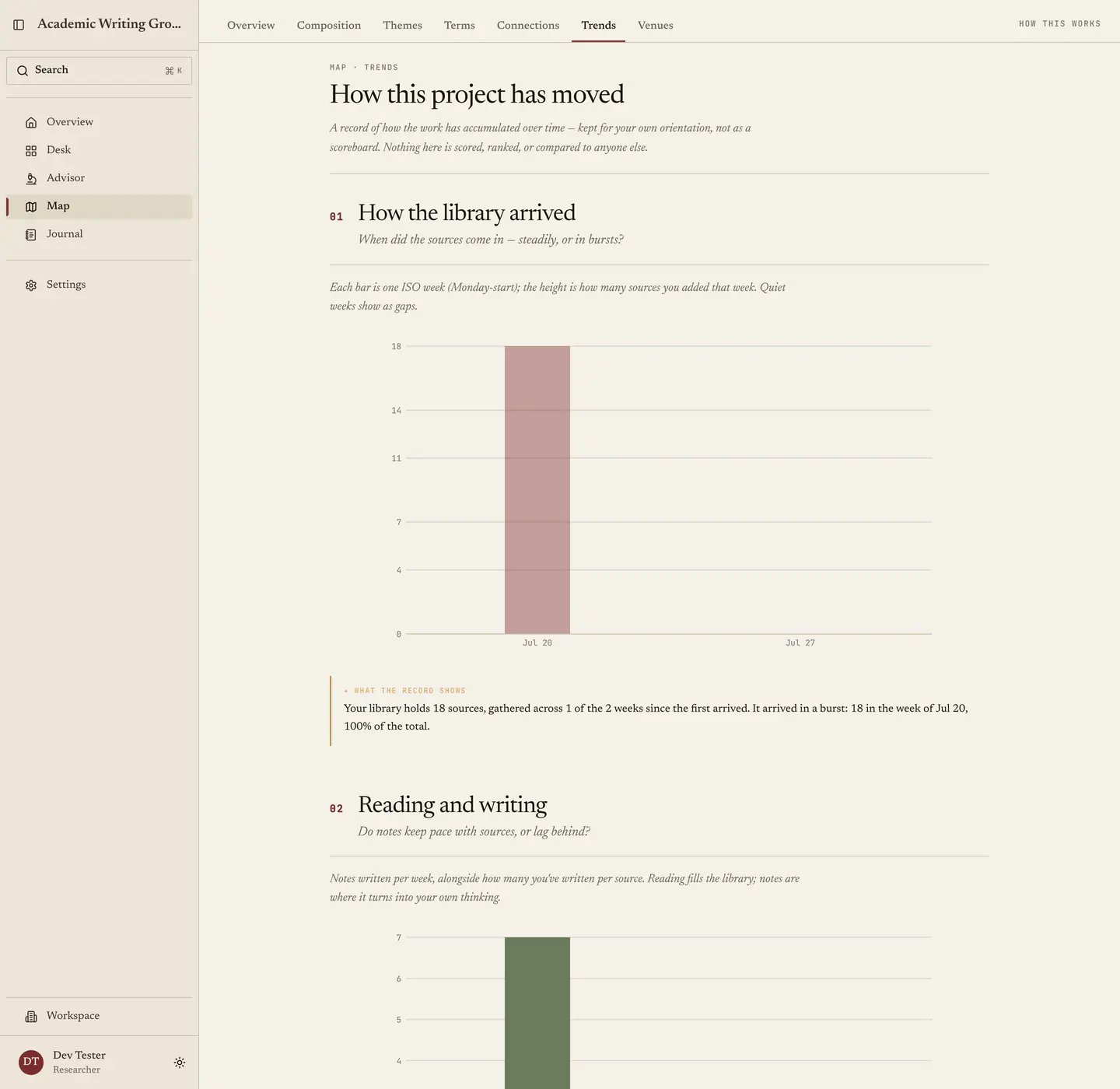This screenshot has width=1120, height=1089.
Task: Open Settings from the sidebar
Action: coord(99,285)
